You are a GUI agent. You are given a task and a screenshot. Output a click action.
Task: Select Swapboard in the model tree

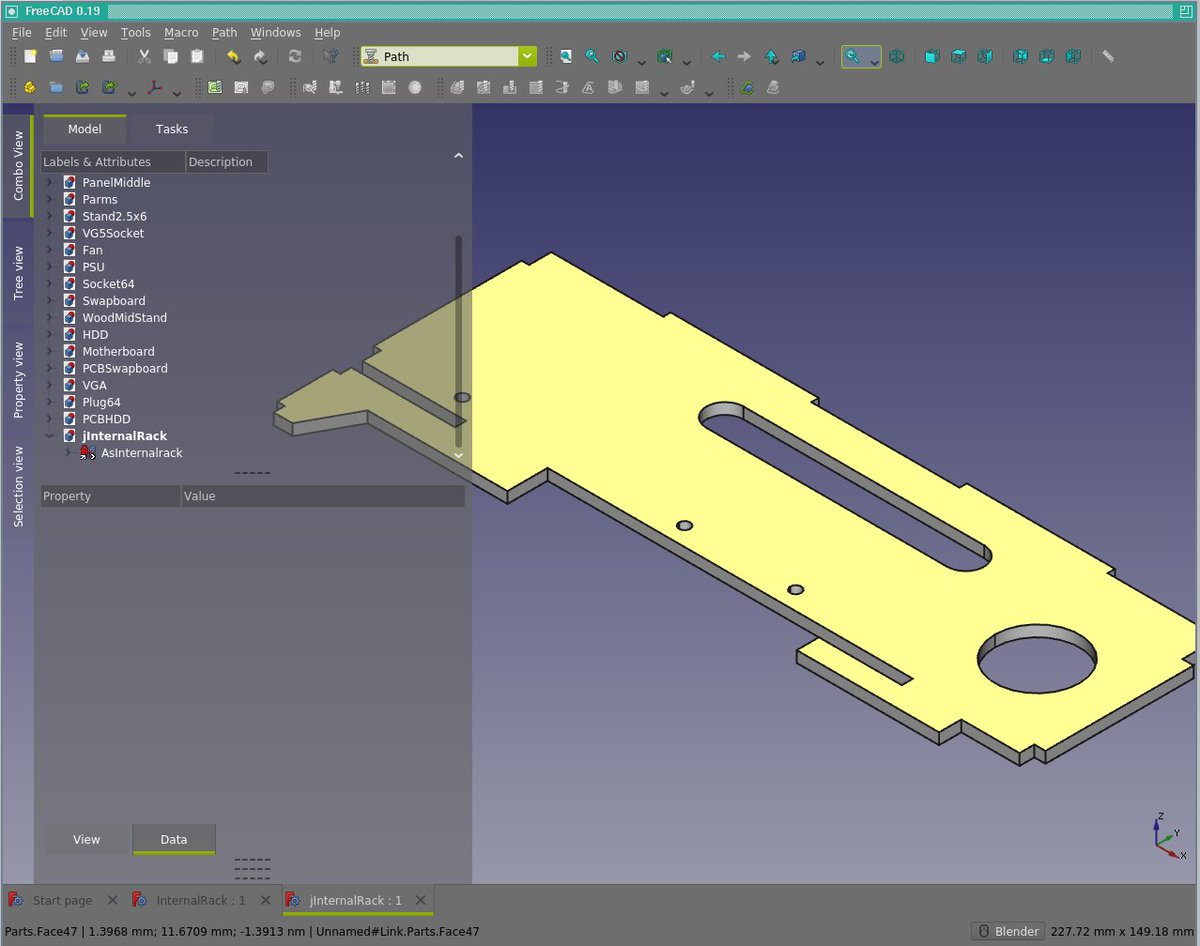[x=114, y=301]
